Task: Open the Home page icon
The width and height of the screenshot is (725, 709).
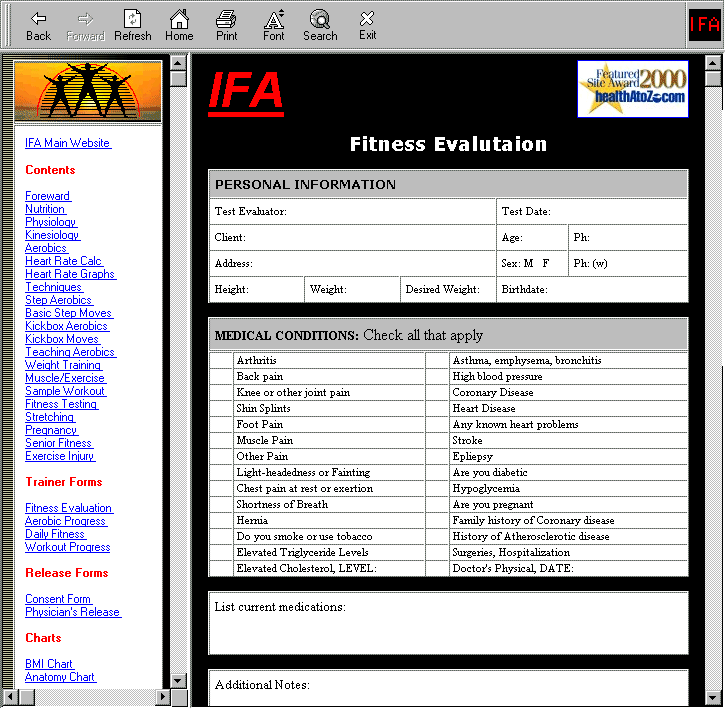Action: (x=179, y=26)
